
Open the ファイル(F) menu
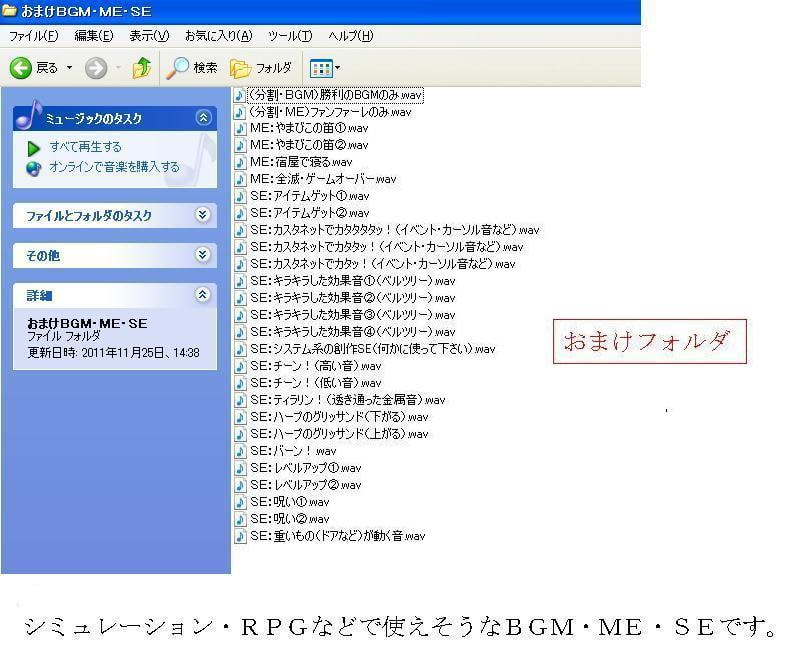tap(34, 36)
